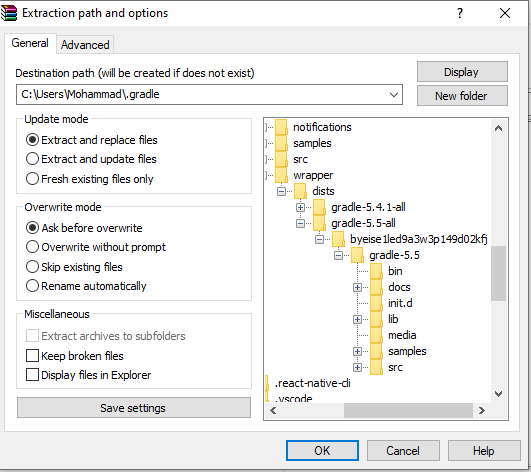
Task: Click the horizontal scrollbar thumb in folder tree
Action: tap(408, 410)
